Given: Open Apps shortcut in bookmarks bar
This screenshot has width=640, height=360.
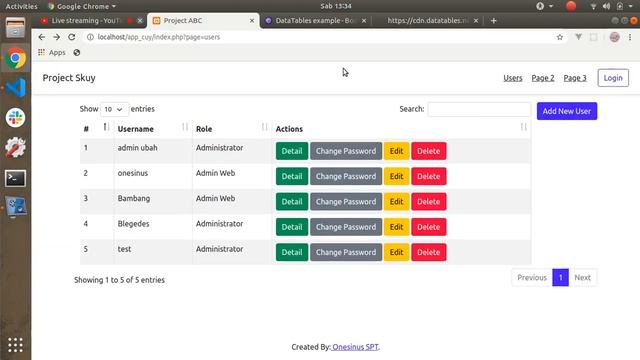Looking at the screenshot, I should (x=52, y=53).
